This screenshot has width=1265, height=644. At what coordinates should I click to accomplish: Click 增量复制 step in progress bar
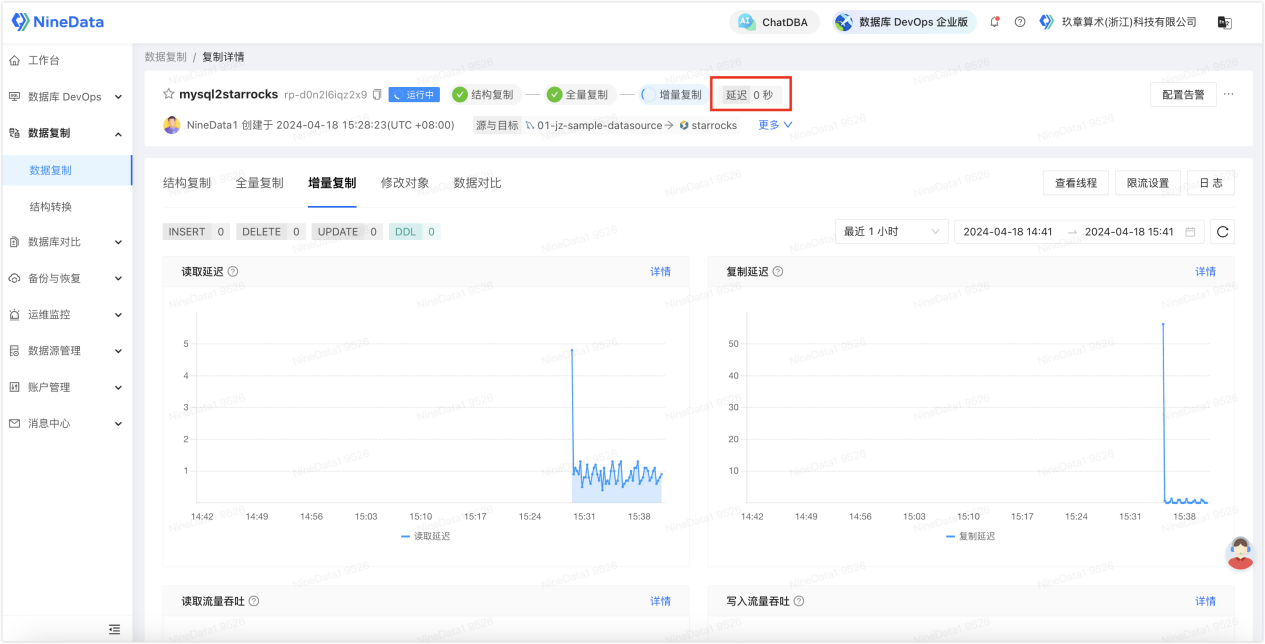672,95
